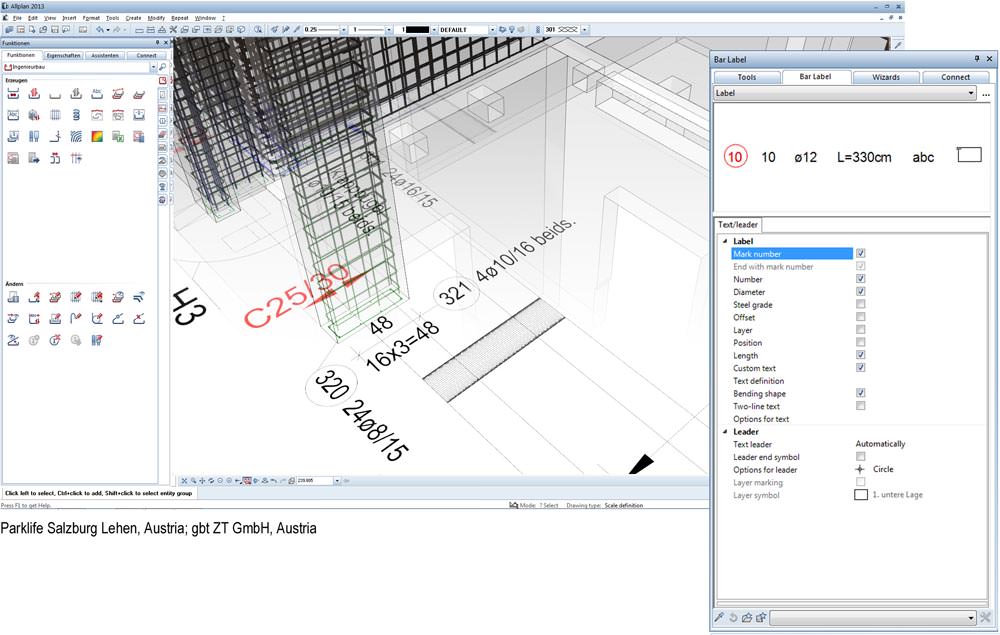Screen dimensions: 1000x635
Task: Click the magnifier icon next to Ingenieurbau
Action: (163, 67)
